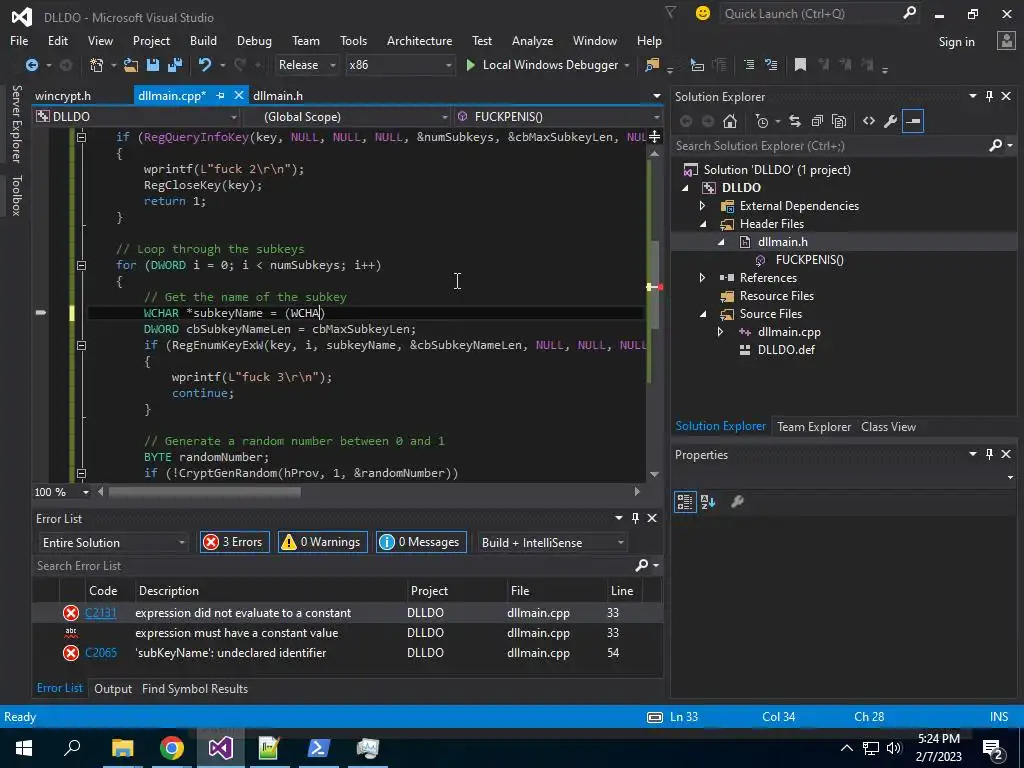Click the Undo toolbar icon
Screen dimensions: 1024x768
(x=205, y=65)
